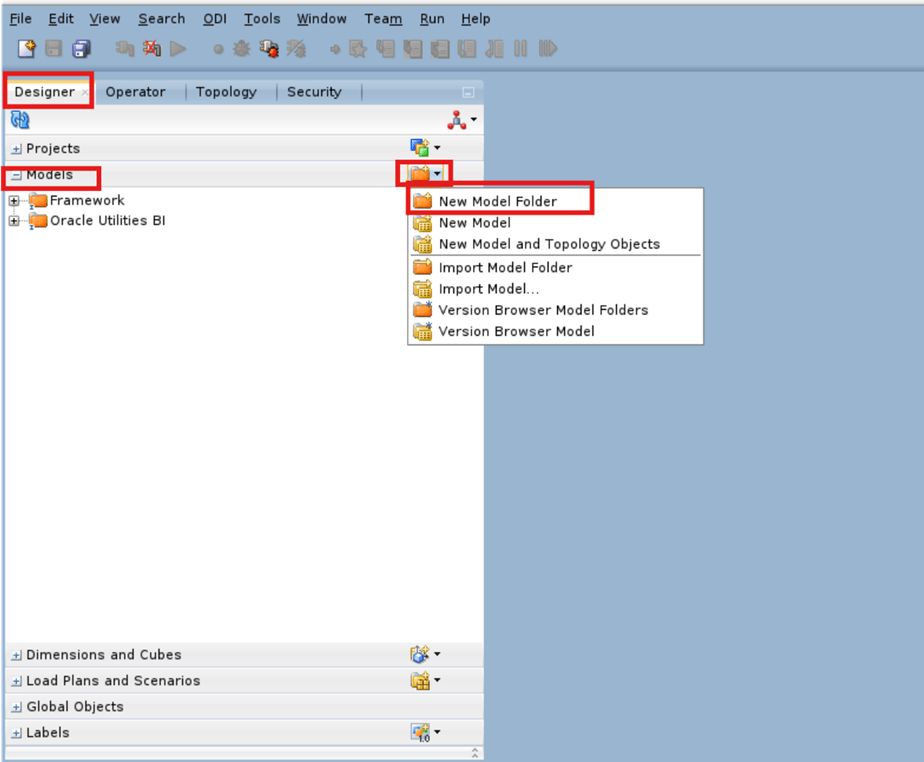Switch to the Operator tab
Viewport: 924px width, 762px height.
tap(137, 91)
